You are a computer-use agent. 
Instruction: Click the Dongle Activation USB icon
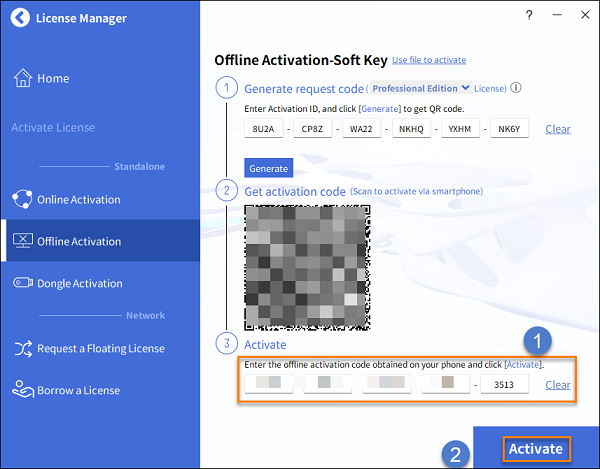[x=23, y=283]
